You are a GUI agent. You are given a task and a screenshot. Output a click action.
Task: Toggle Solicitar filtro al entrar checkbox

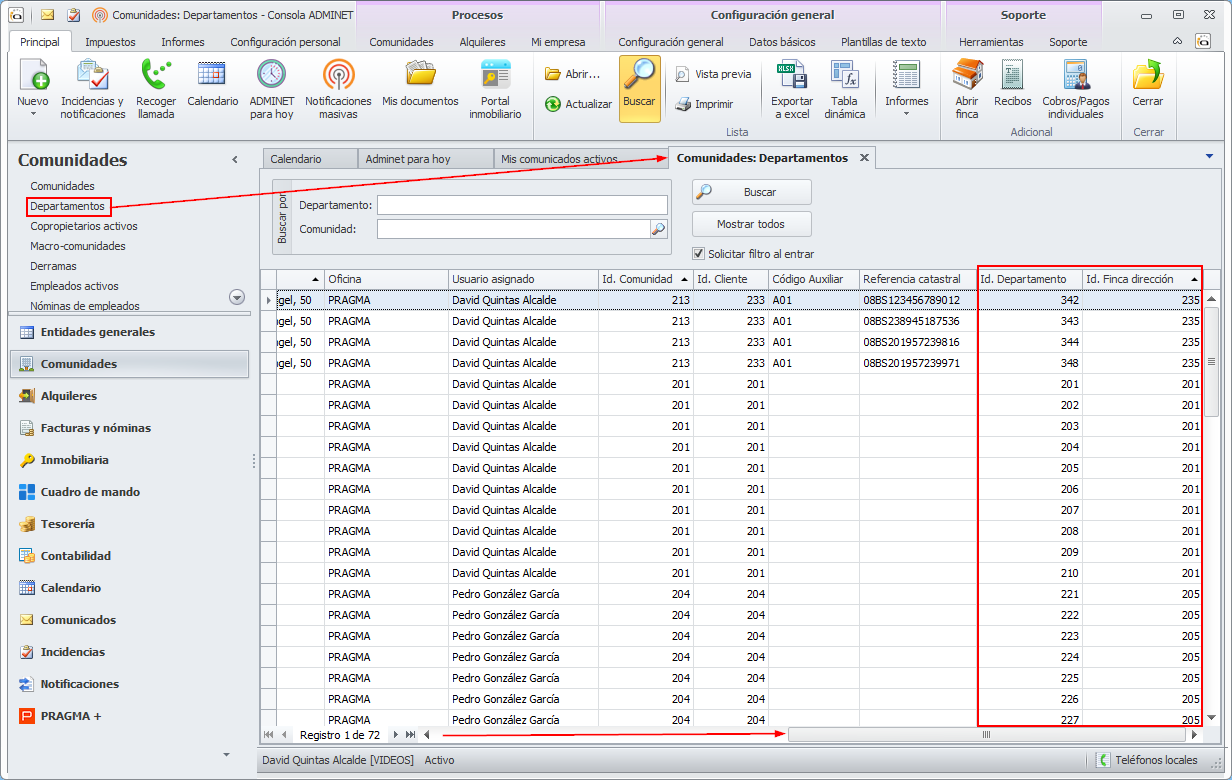699,254
